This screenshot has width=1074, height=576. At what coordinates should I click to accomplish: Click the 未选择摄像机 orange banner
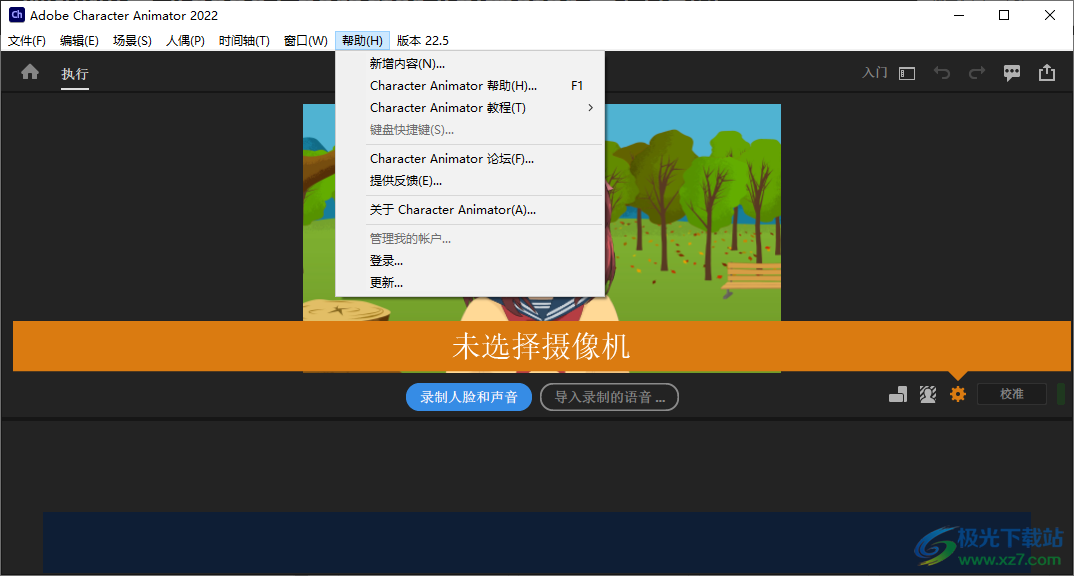tap(542, 346)
